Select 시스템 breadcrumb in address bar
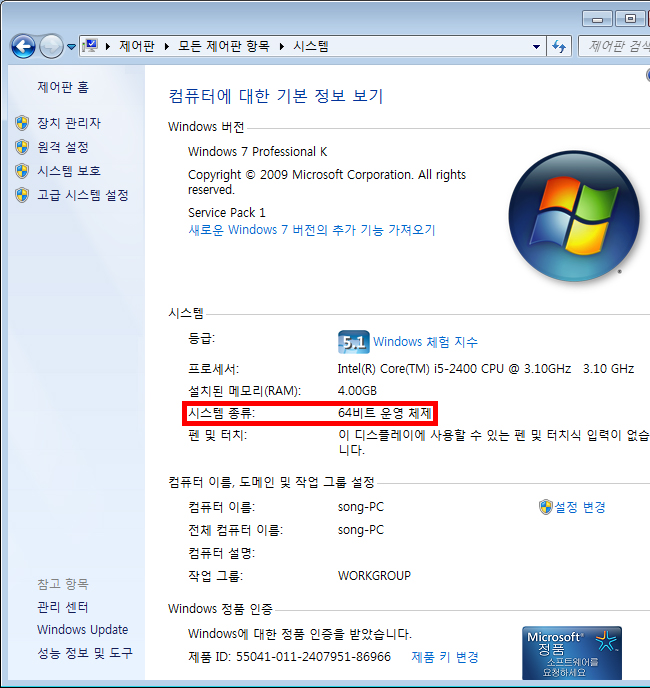 (311, 46)
